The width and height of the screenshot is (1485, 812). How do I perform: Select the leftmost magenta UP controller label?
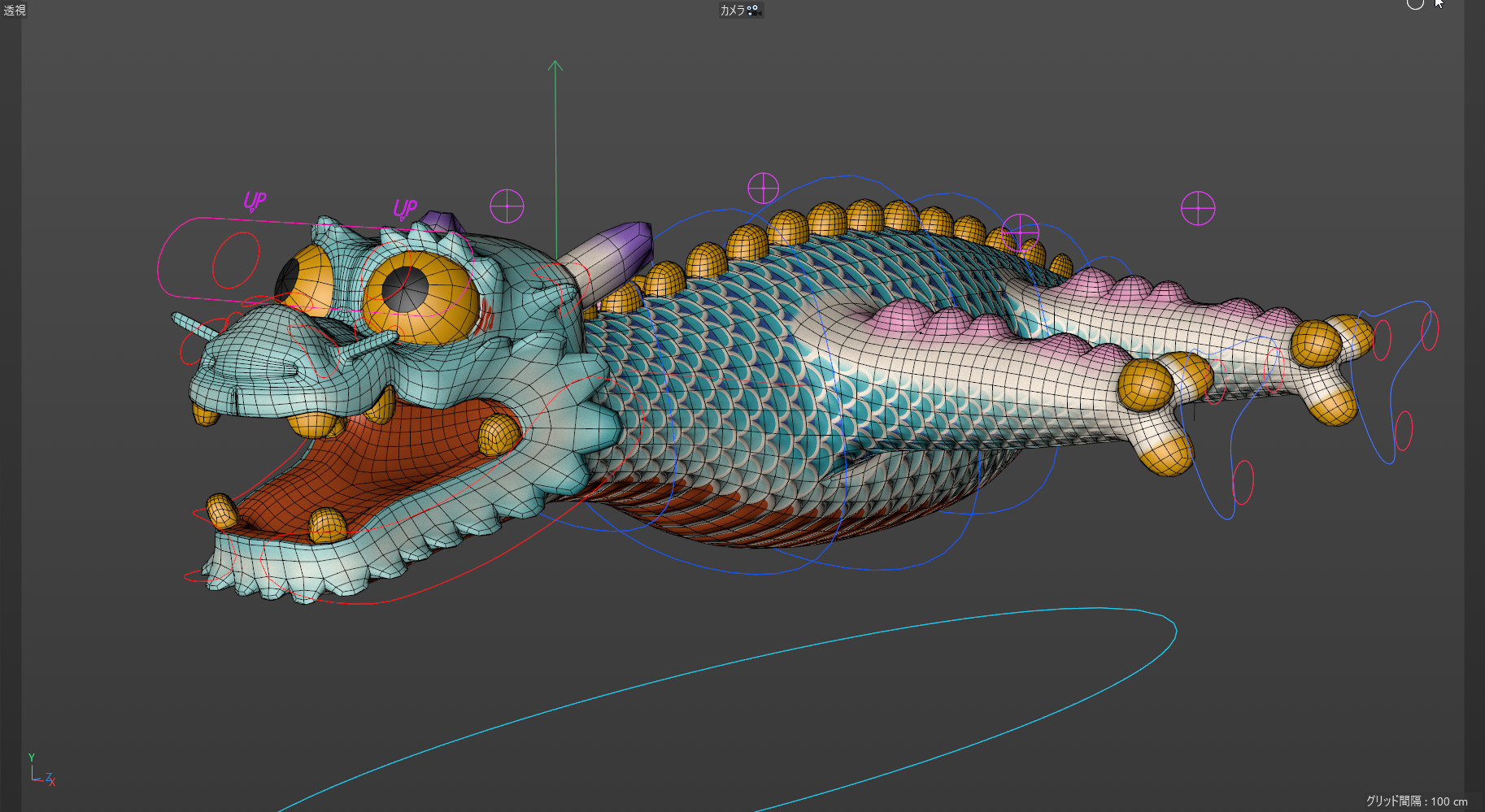pos(255,201)
